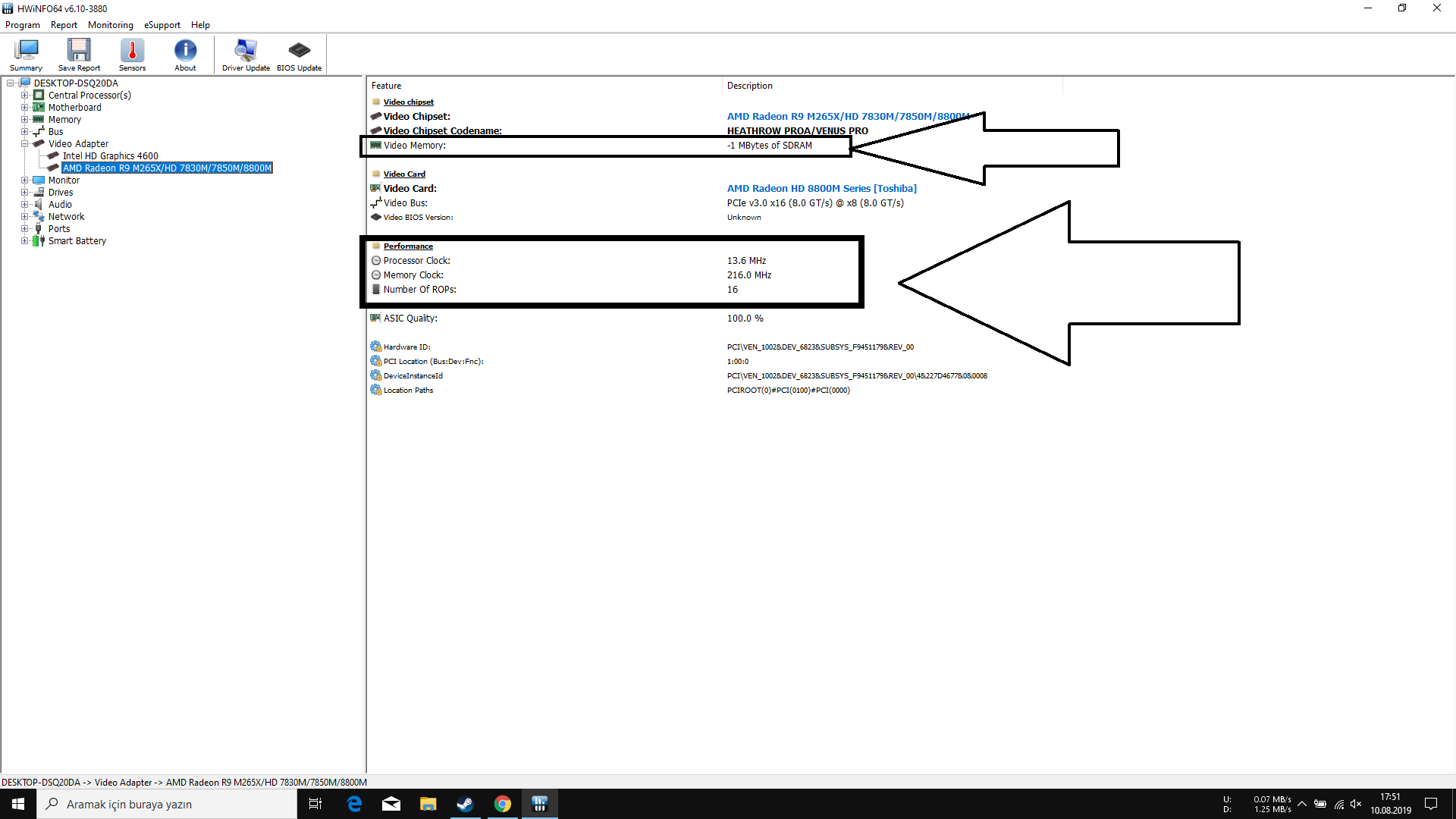This screenshot has width=1456, height=819.
Task: Click the About info icon
Action: [x=185, y=55]
